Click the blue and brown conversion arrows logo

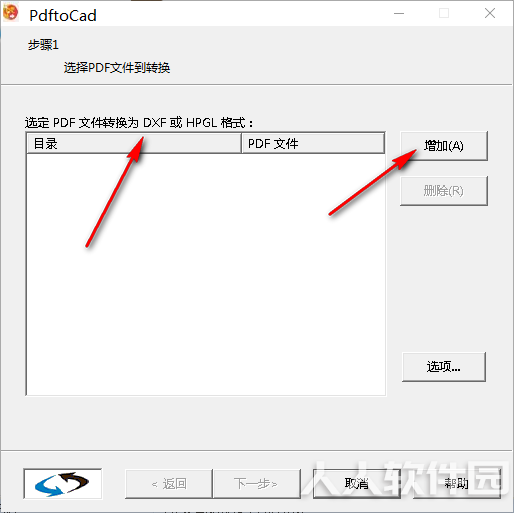pyautogui.click(x=62, y=484)
